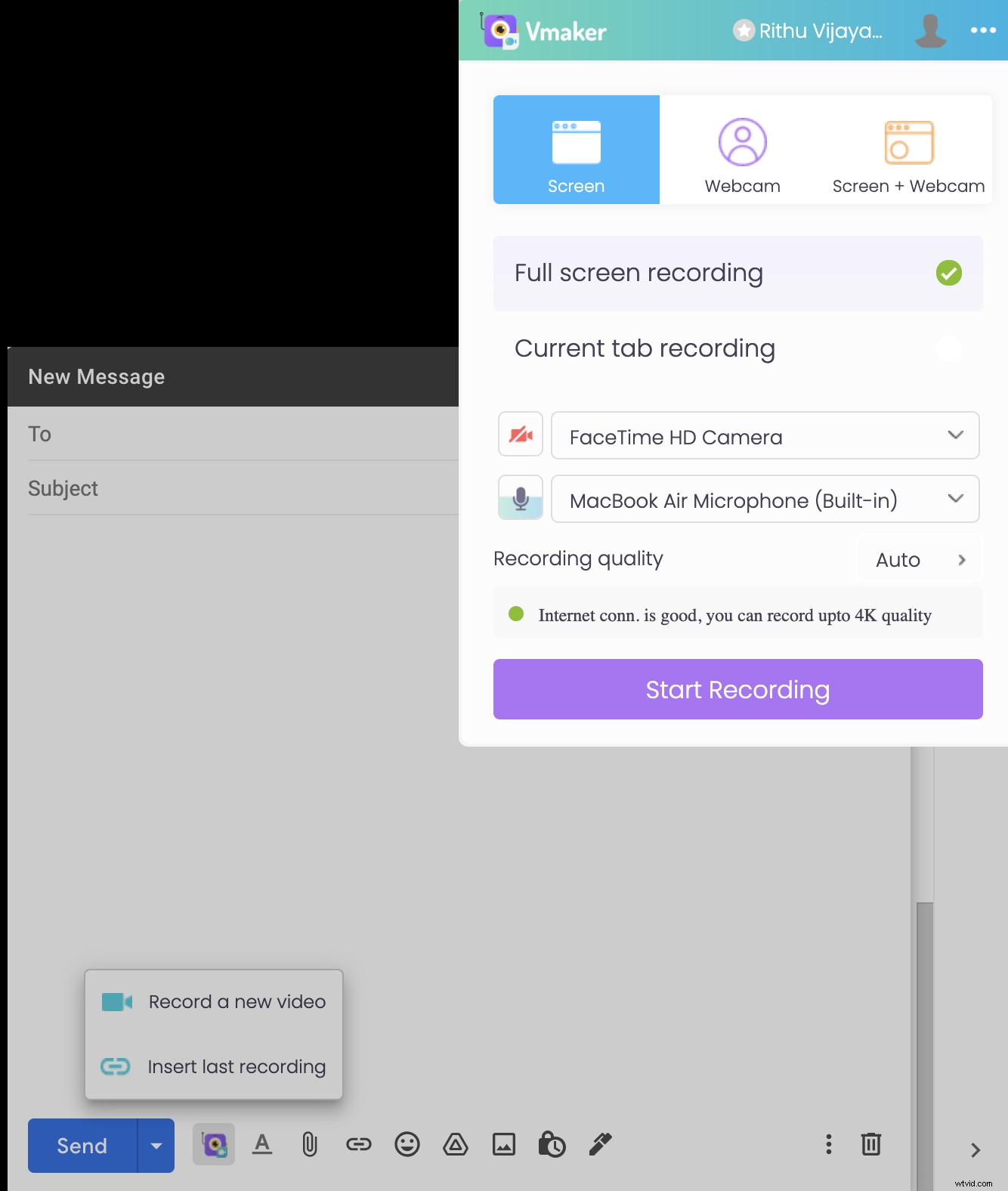Click Record a new video

[x=214, y=1002]
